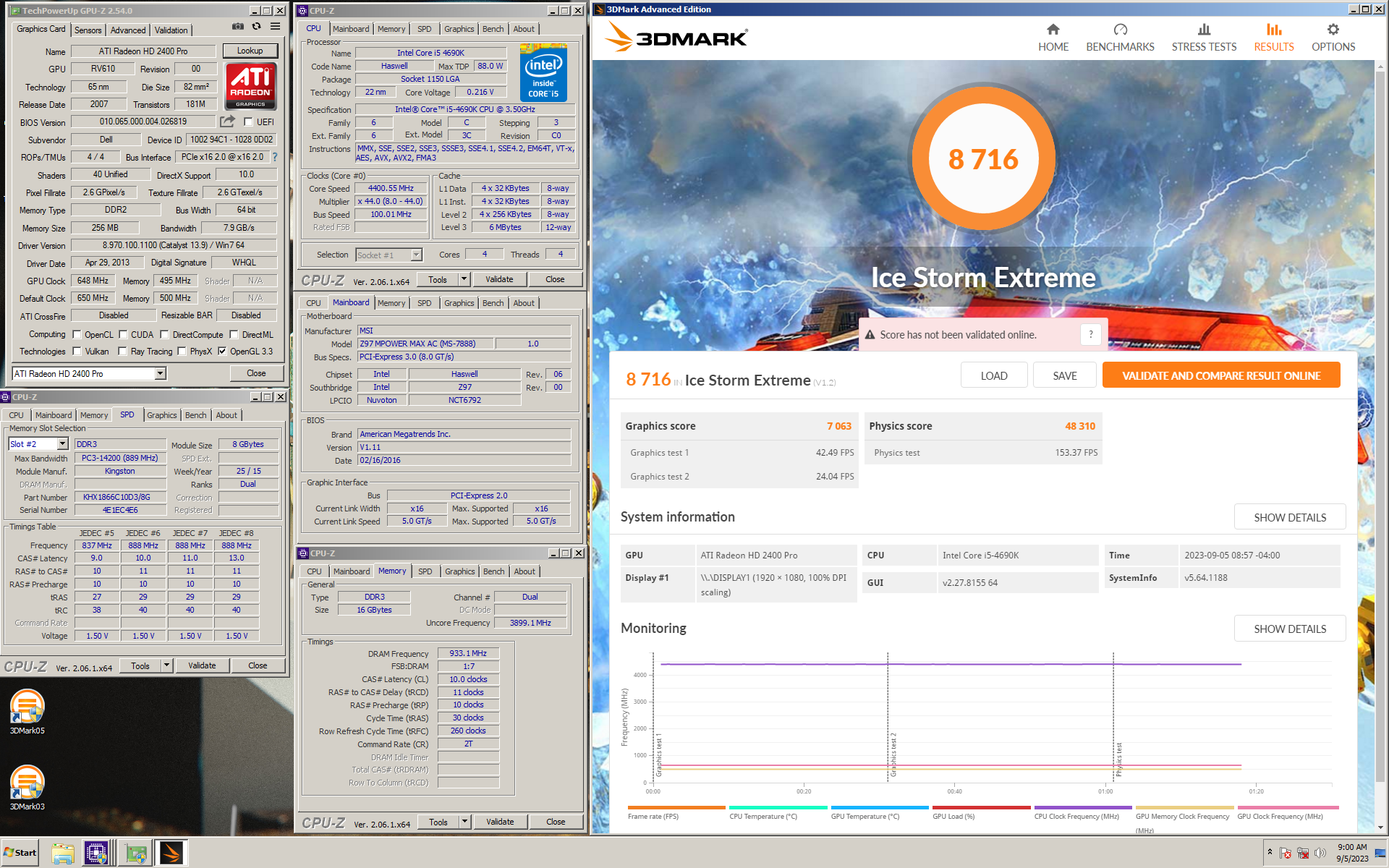Open the Windows Start button

[20, 852]
